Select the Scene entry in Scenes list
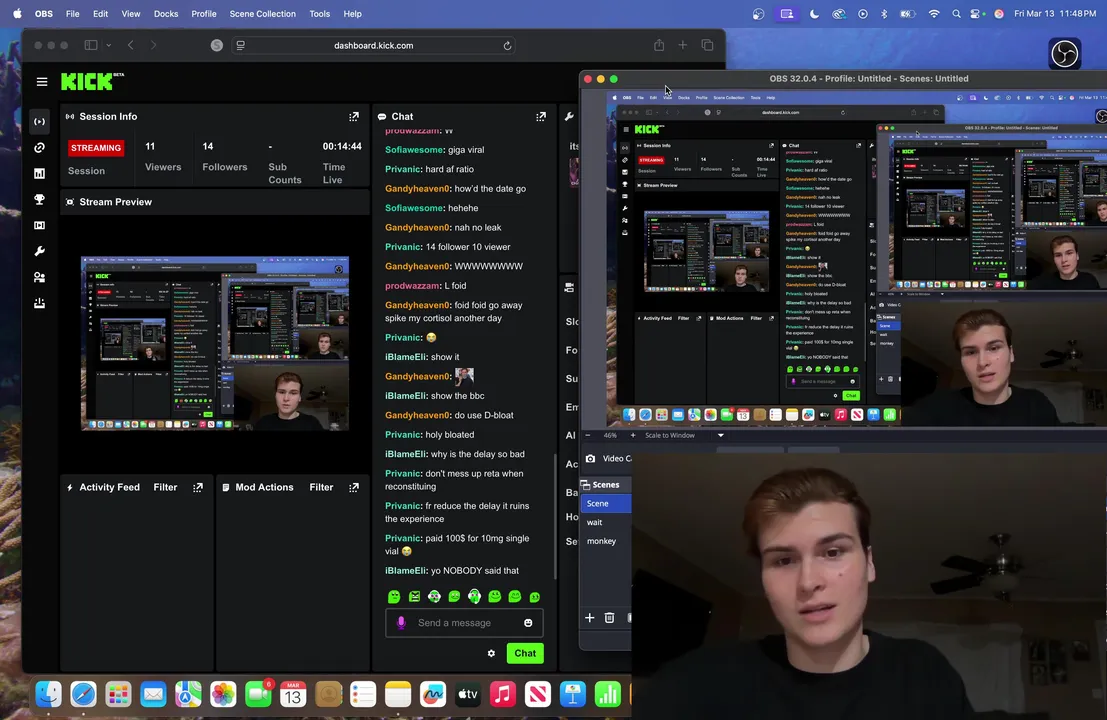This screenshot has height=720, width=1107. [605, 503]
